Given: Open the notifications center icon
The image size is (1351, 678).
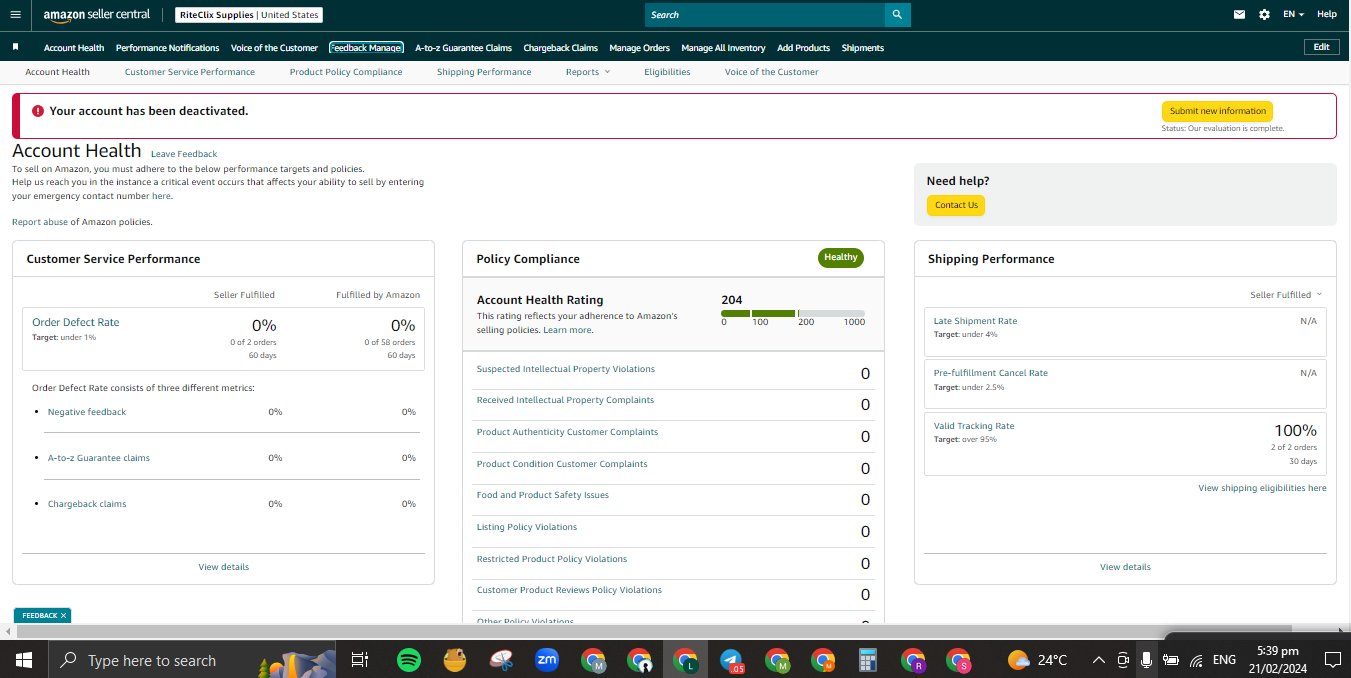Looking at the screenshot, I should [1332, 660].
